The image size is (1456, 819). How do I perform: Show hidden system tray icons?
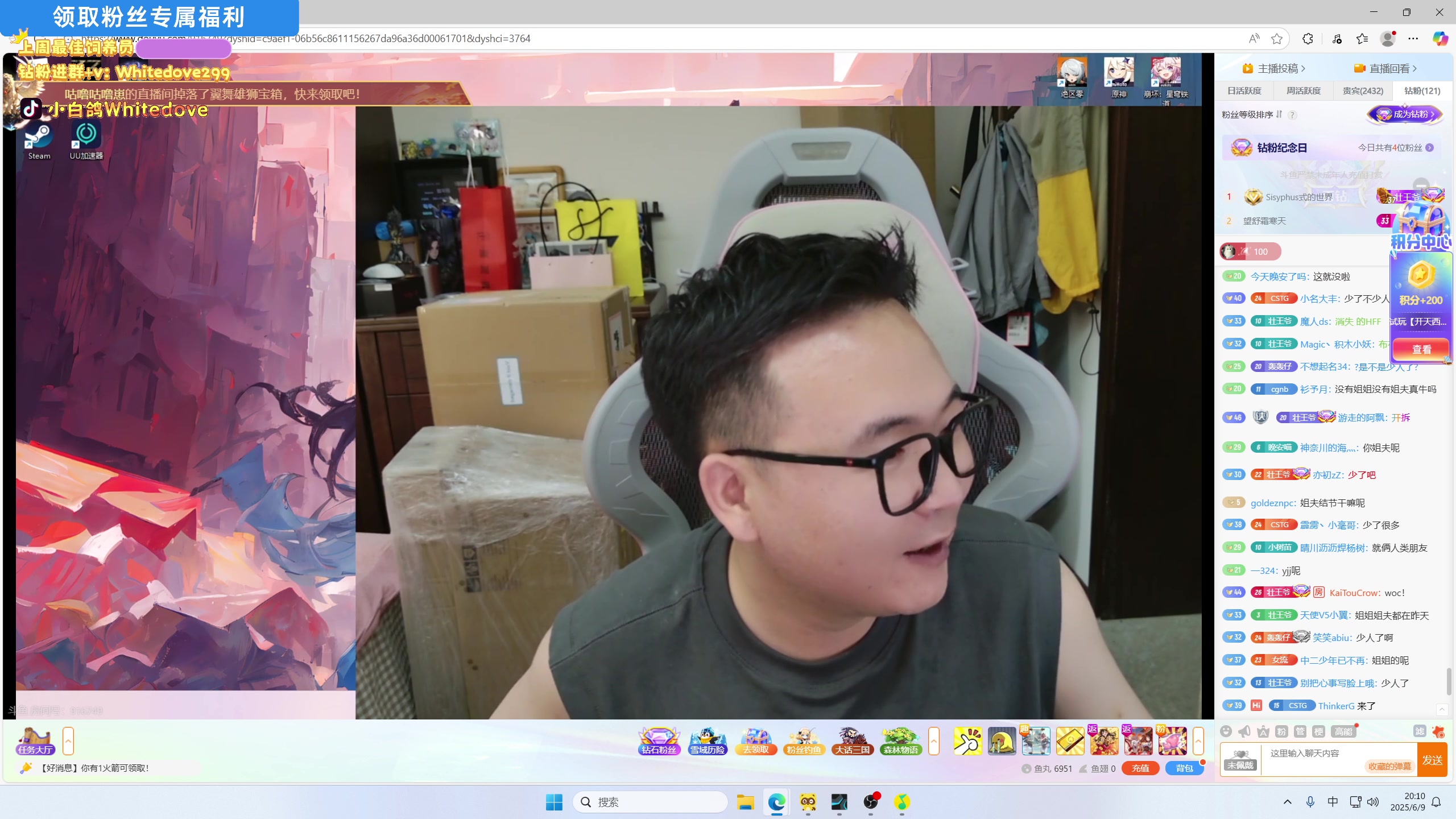tap(1288, 802)
